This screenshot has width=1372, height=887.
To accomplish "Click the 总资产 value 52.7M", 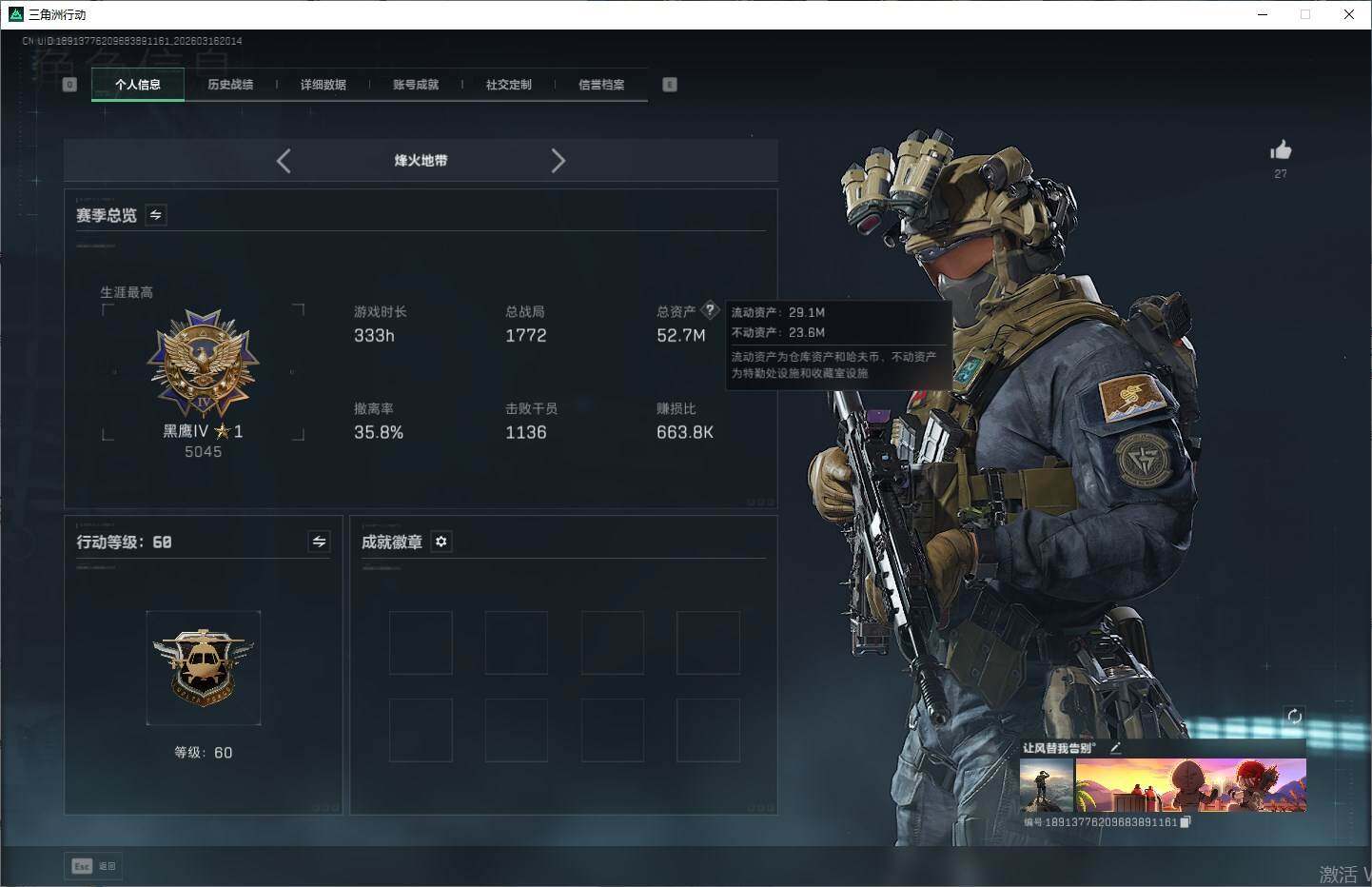I will (x=681, y=336).
